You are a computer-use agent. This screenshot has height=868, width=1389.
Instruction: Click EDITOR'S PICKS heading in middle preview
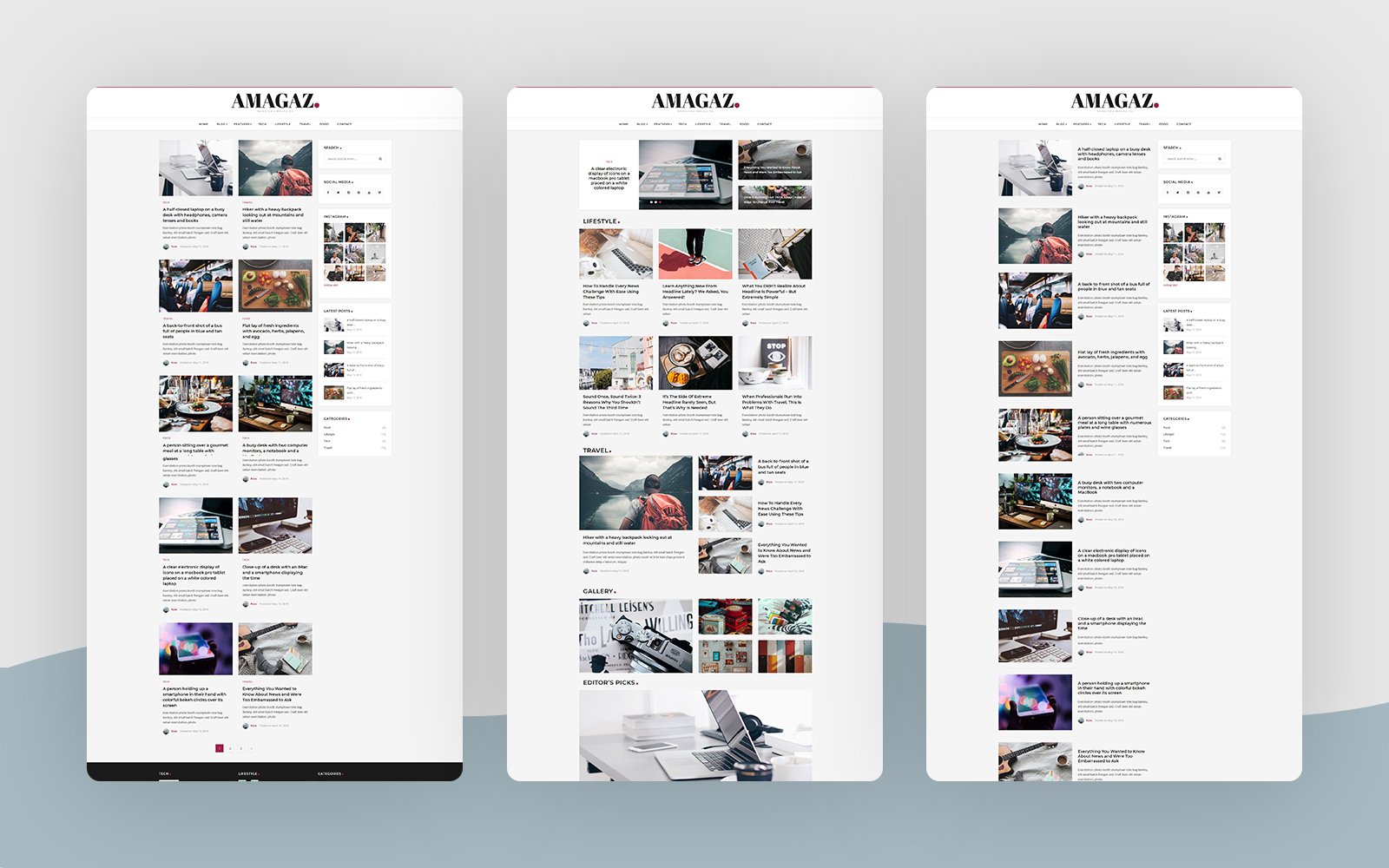(x=610, y=682)
